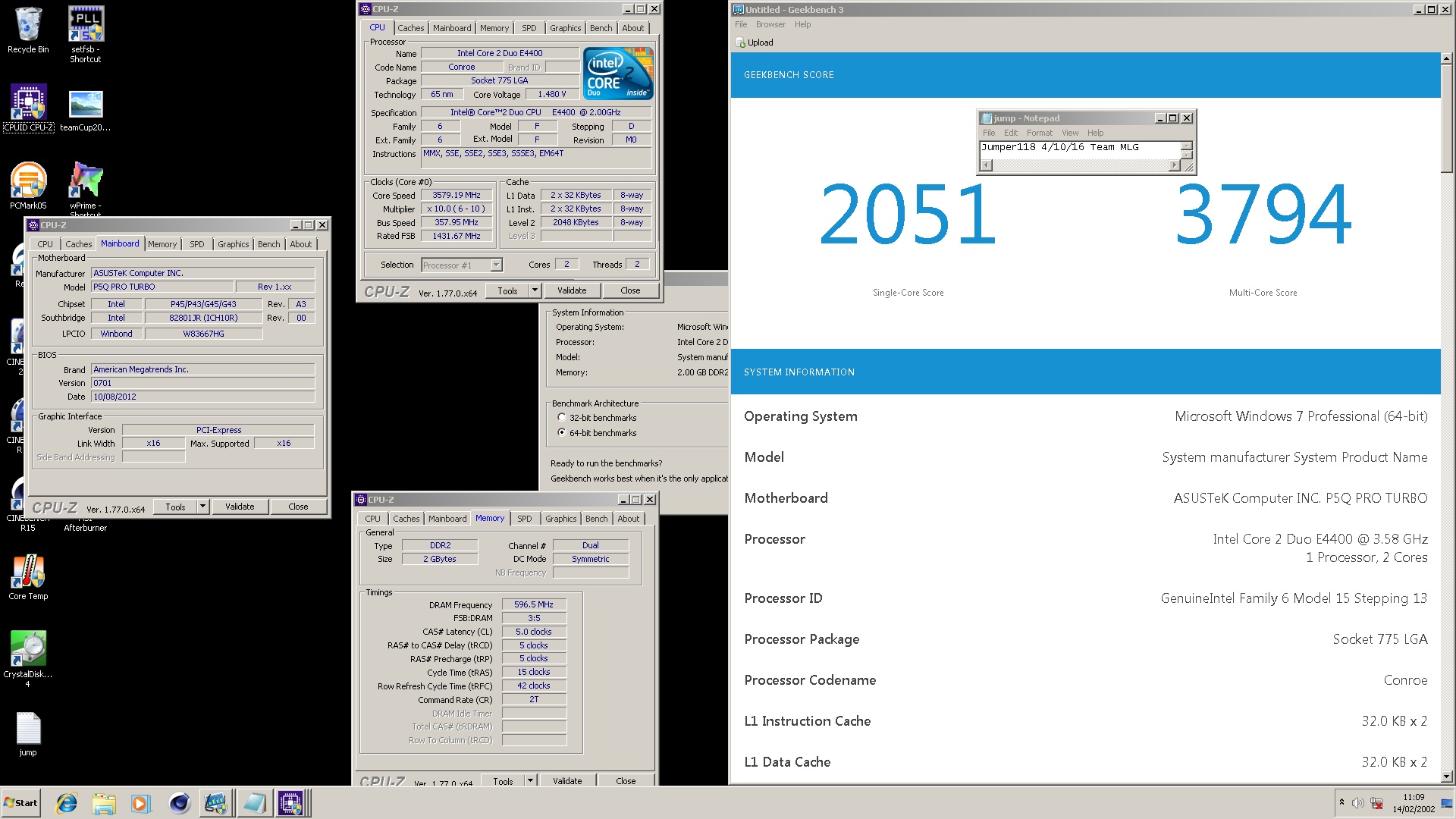Screen dimensions: 1456x819
Task: Open Tools dropdown arrow in Mainboard window
Action: 202,507
